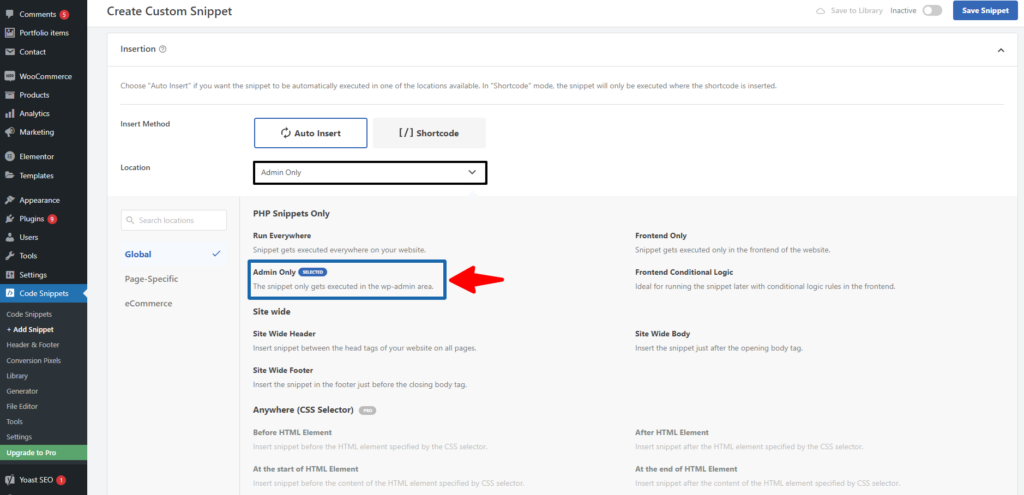Toggle the Inactive snippet switch

932,10
